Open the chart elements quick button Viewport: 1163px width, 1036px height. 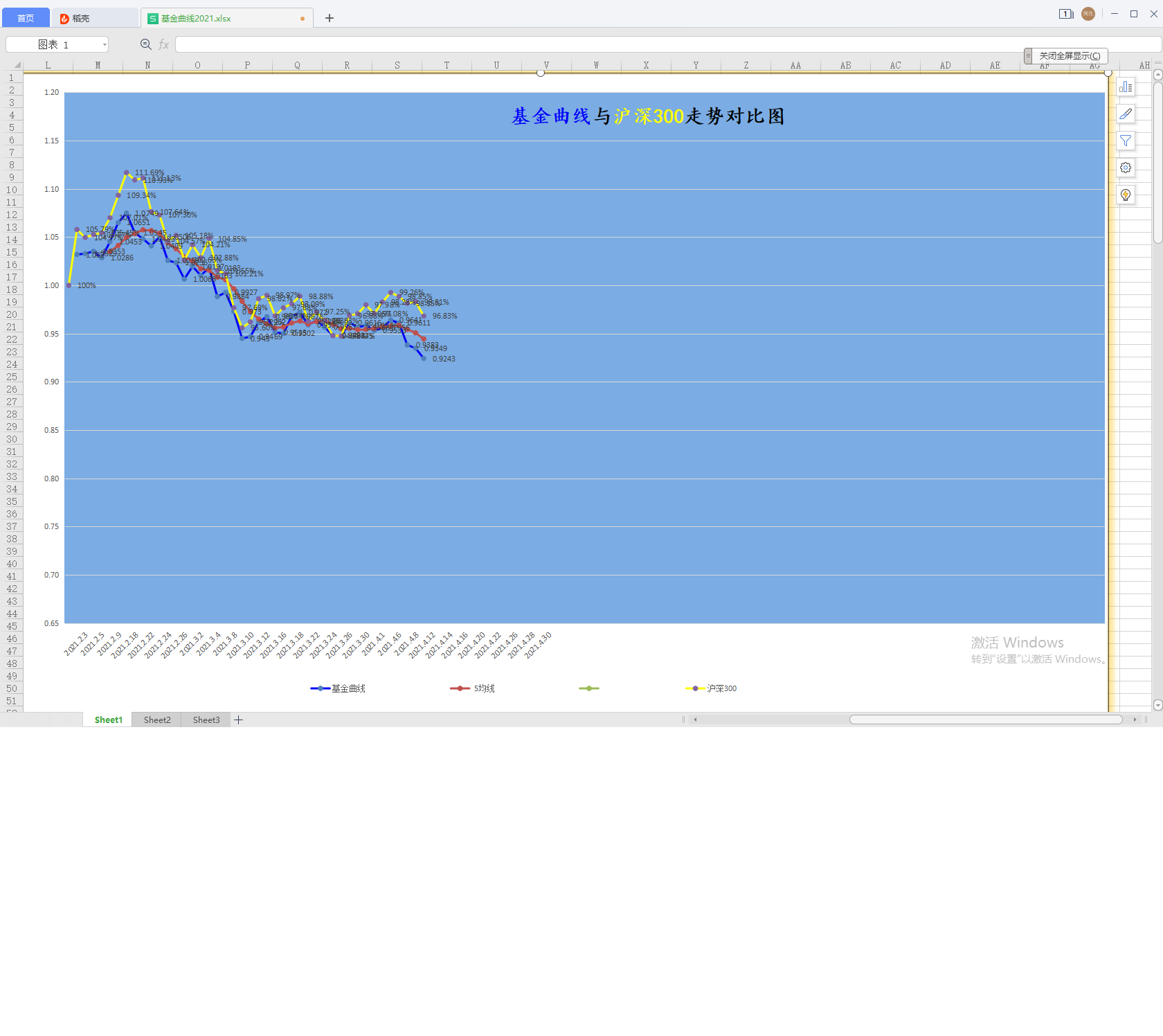(x=1126, y=87)
